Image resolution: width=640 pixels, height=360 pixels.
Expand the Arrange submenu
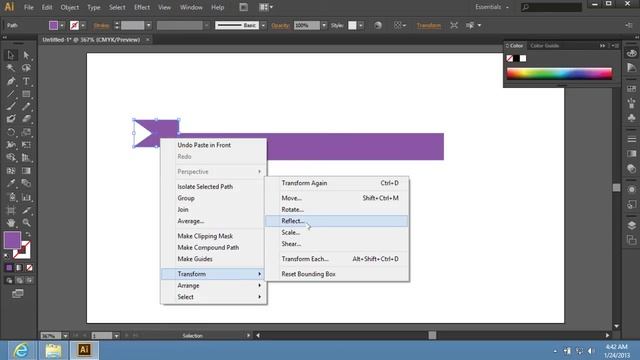(x=214, y=285)
